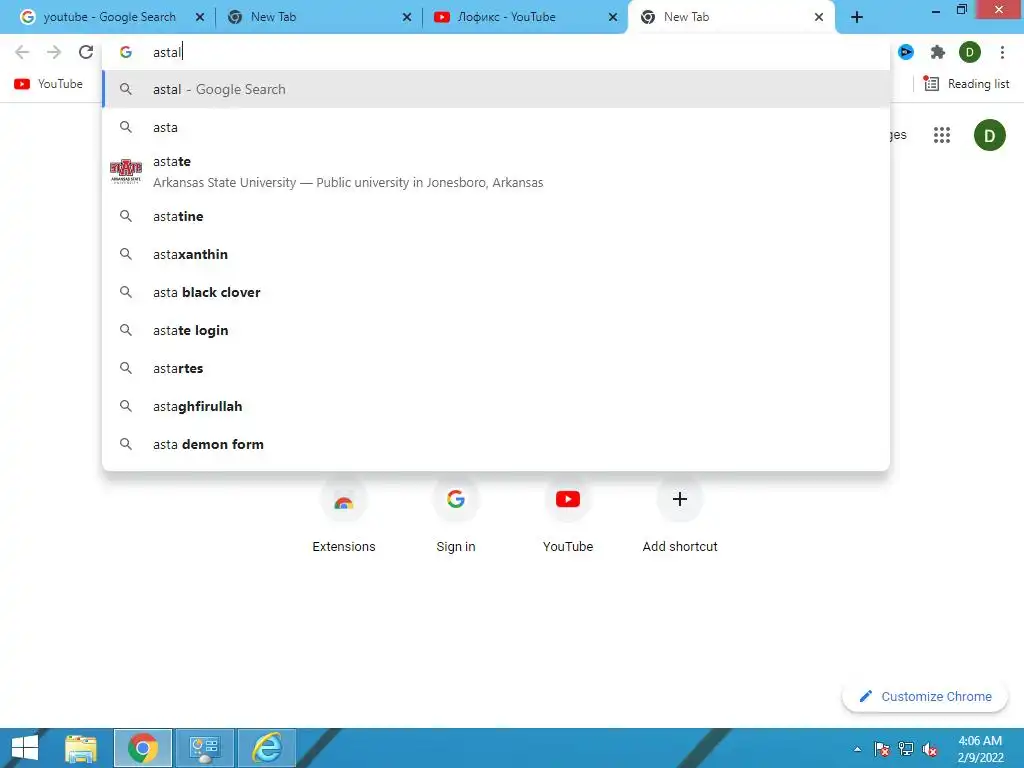This screenshot has width=1024, height=768.
Task: Click Customize Chrome button
Action: (x=925, y=696)
